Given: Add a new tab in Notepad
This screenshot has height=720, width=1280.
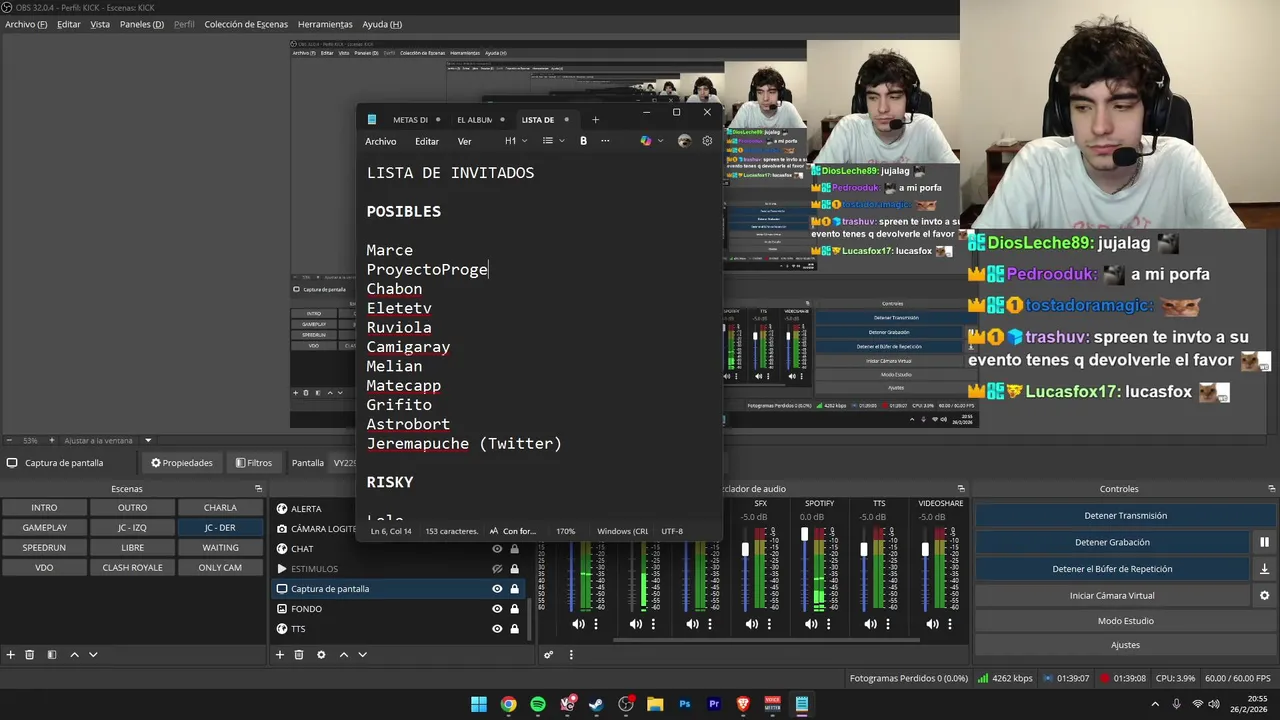Looking at the screenshot, I should 595,120.
